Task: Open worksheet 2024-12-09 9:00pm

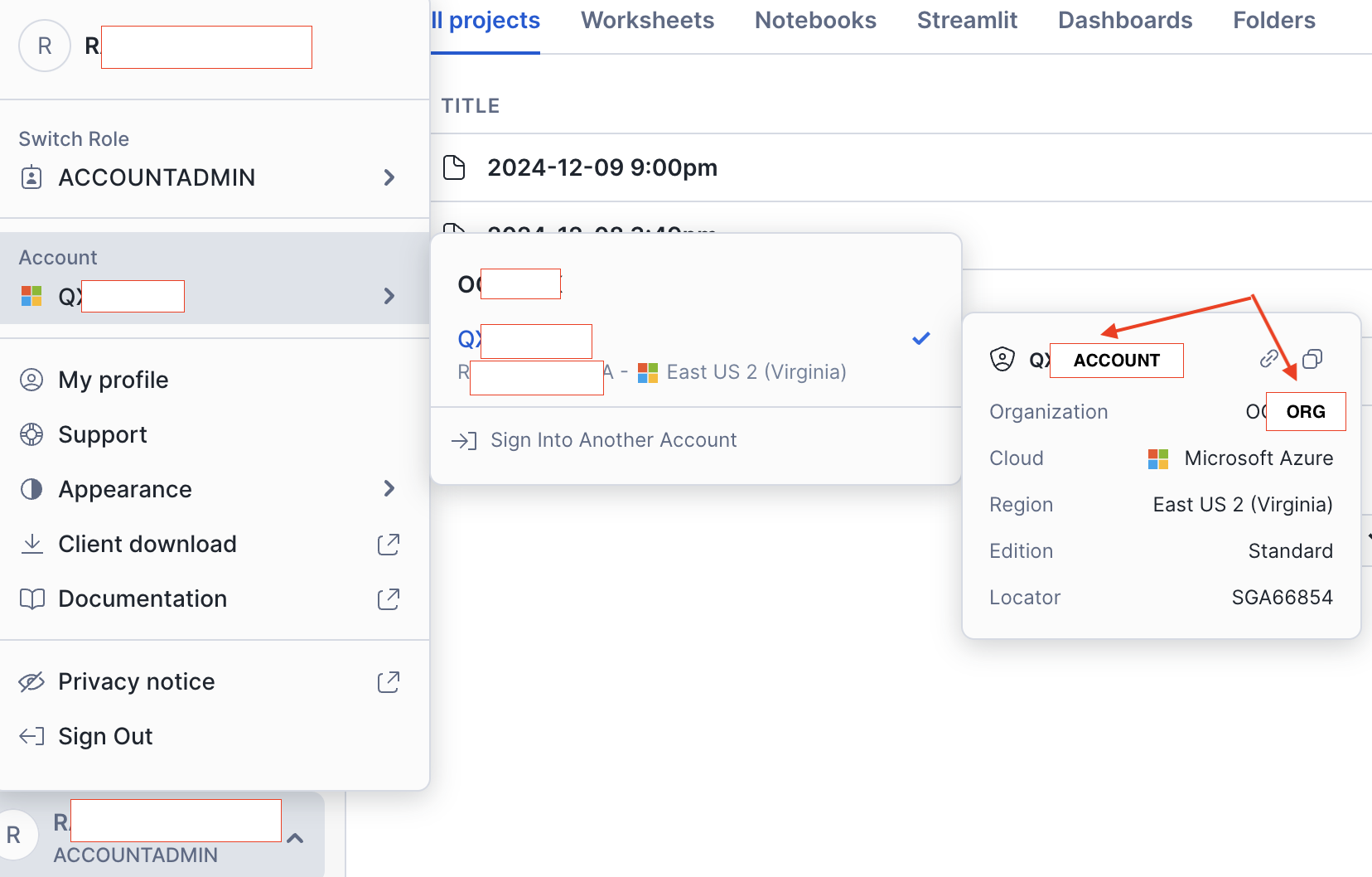Action: (x=602, y=167)
